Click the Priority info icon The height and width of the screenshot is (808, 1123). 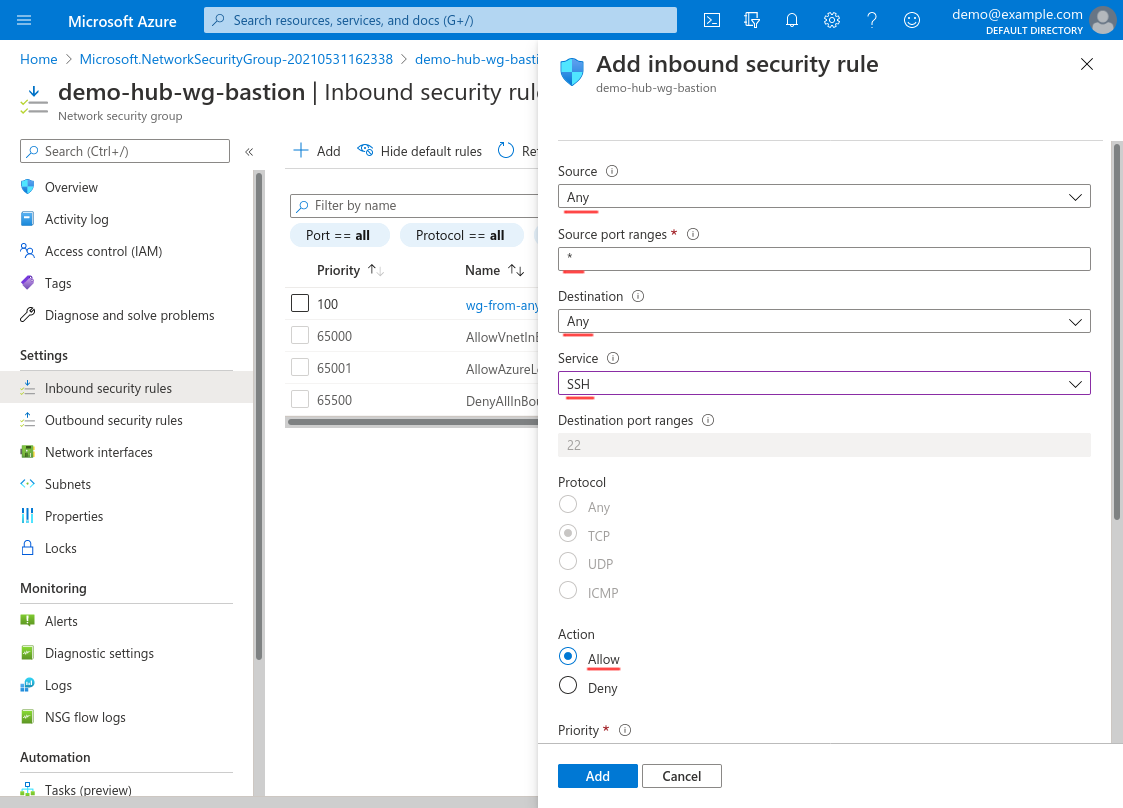(x=625, y=730)
